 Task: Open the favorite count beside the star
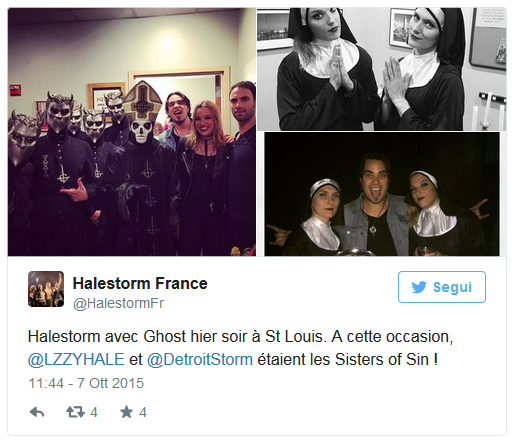coord(143,413)
